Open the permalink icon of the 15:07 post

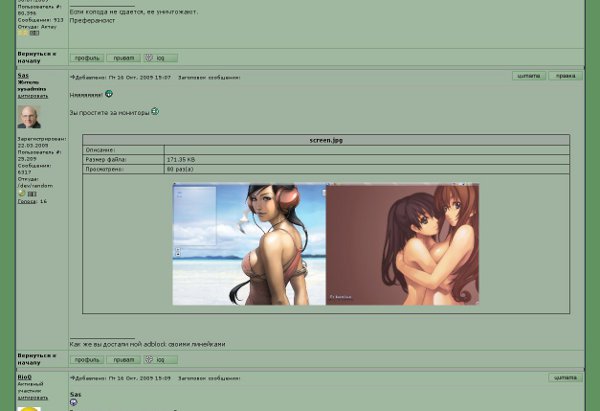coord(72,77)
